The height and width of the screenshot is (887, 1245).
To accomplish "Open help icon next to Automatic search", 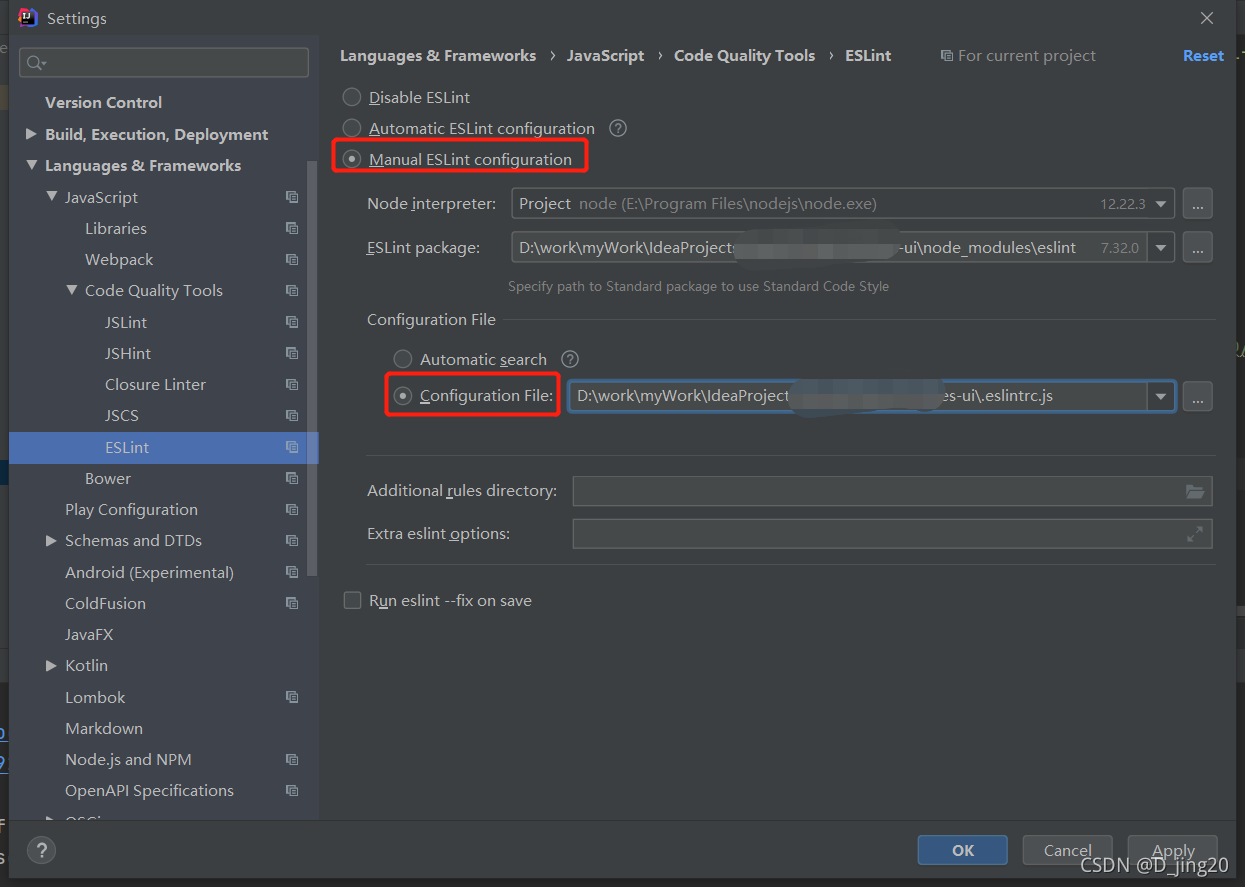I will (570, 359).
